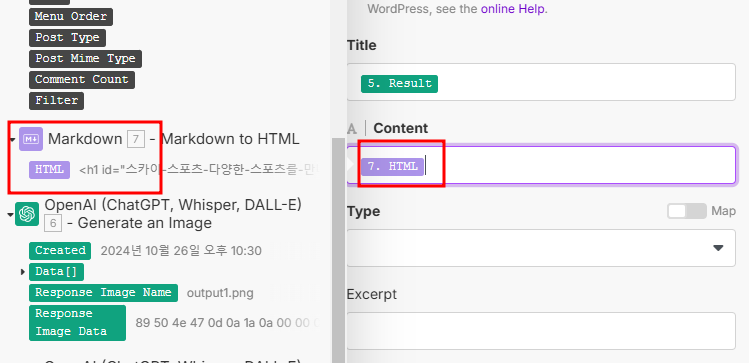Click the OpenAI Generate an Image module icon
This screenshot has width=749, height=363.
(27, 214)
